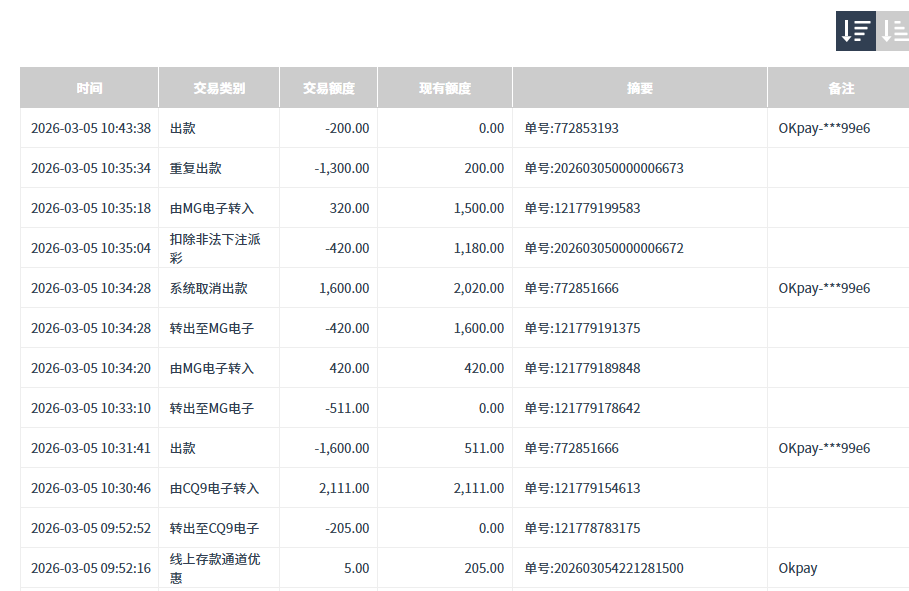Image resolution: width=909 pixels, height=591 pixels.
Task: Select the 现有额度 column header
Action: [x=445, y=88]
